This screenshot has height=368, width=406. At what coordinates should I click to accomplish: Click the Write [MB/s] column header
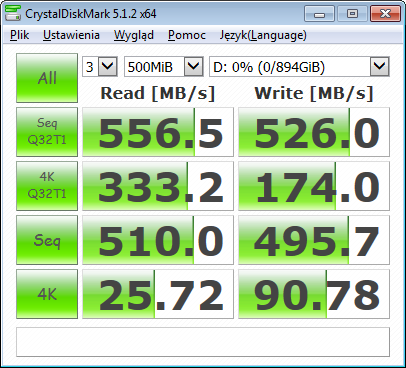click(x=314, y=93)
